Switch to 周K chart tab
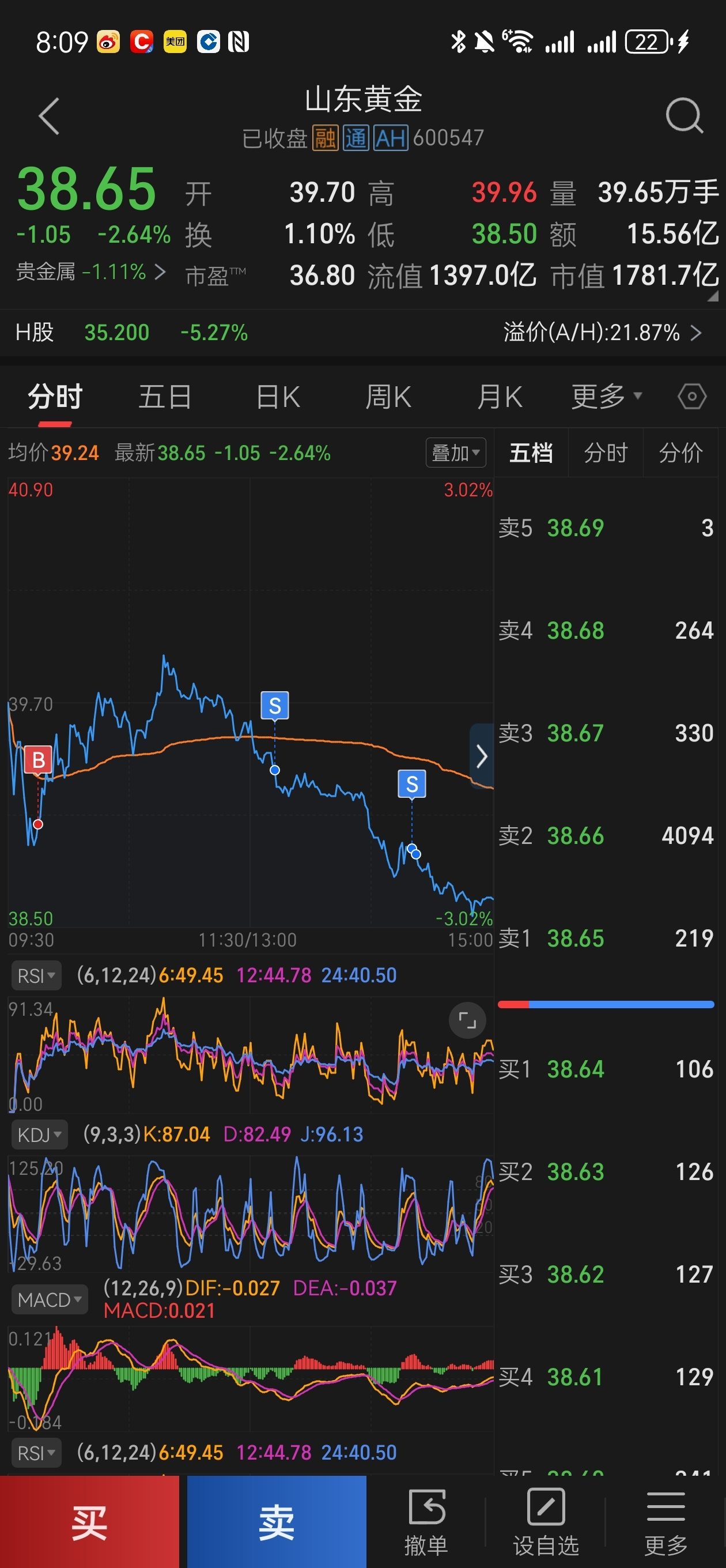 pyautogui.click(x=388, y=397)
